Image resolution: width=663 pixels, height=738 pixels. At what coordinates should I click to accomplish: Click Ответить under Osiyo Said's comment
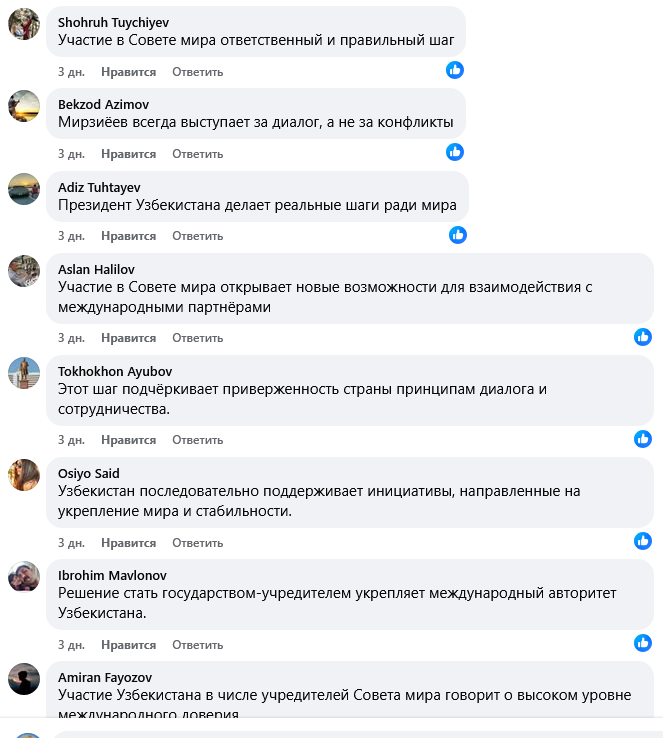[197, 542]
